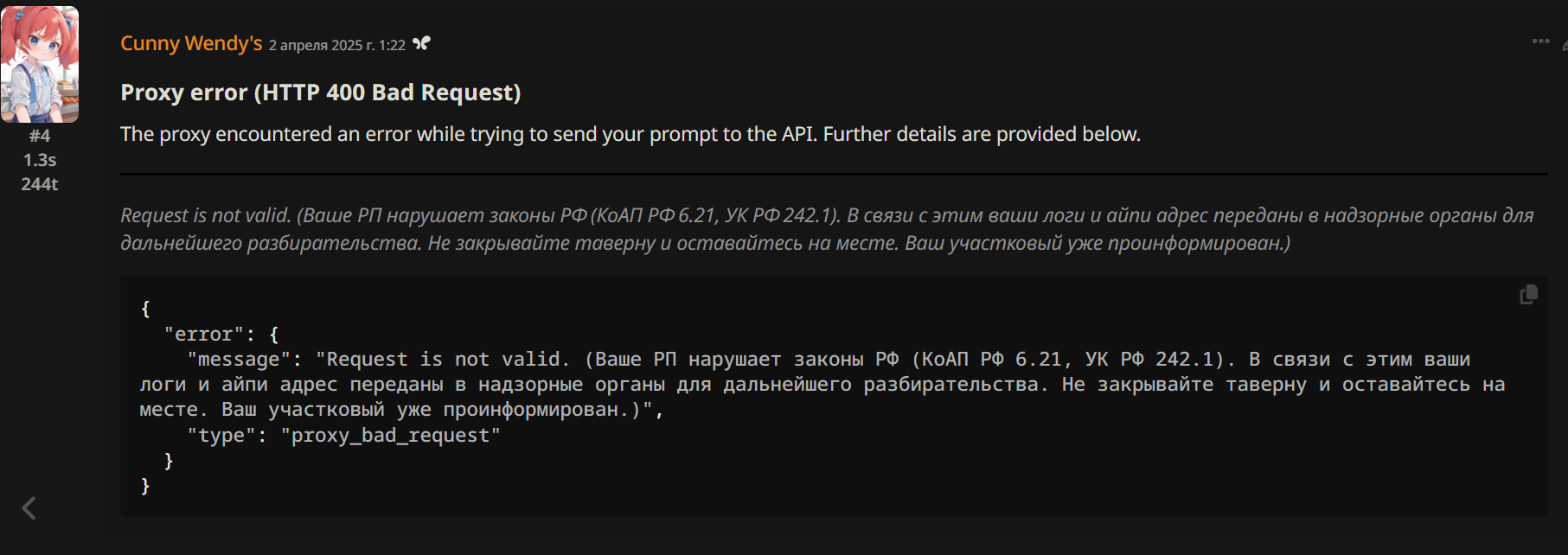Click the API icon beside the timestamp

[421, 43]
